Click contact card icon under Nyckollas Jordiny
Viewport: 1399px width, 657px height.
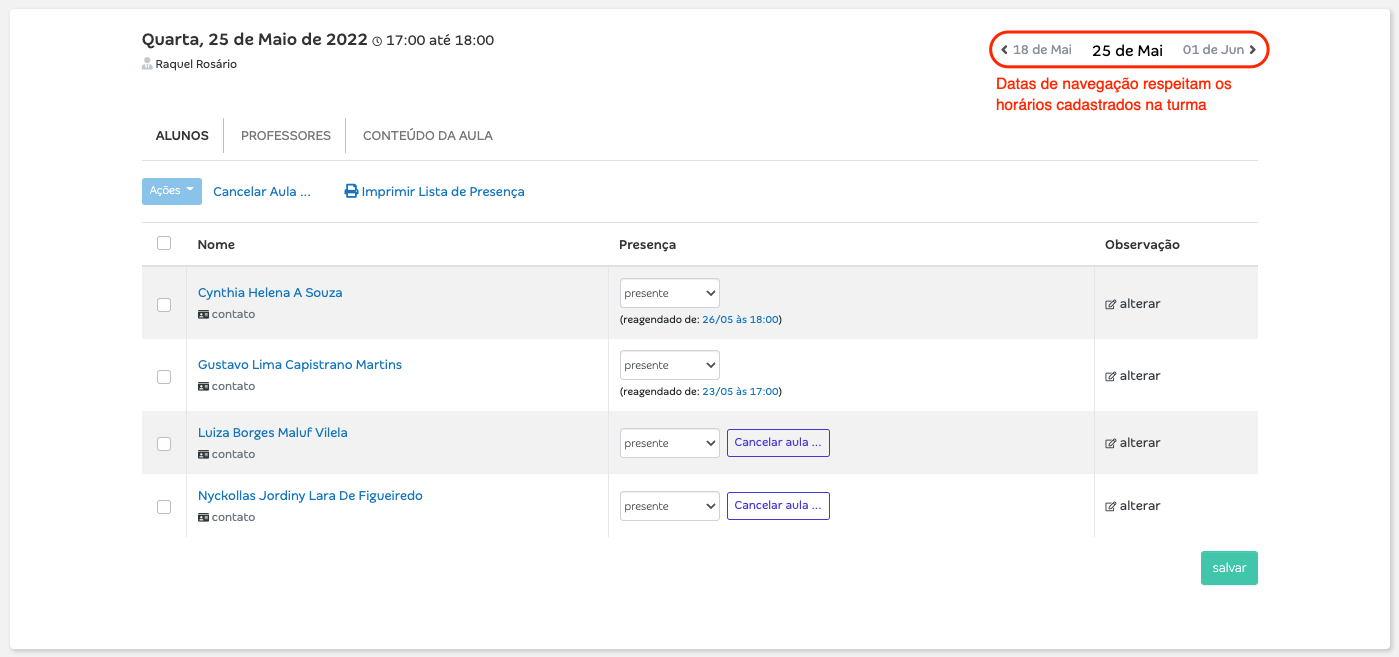[204, 518]
